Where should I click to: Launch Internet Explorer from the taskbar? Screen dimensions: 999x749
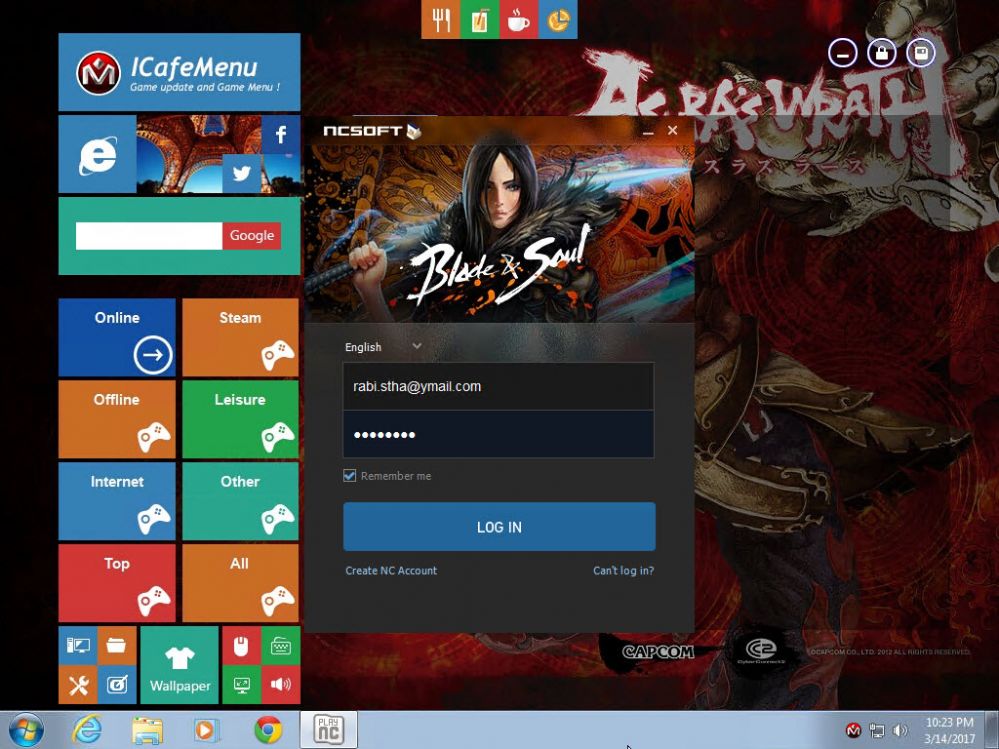point(87,730)
